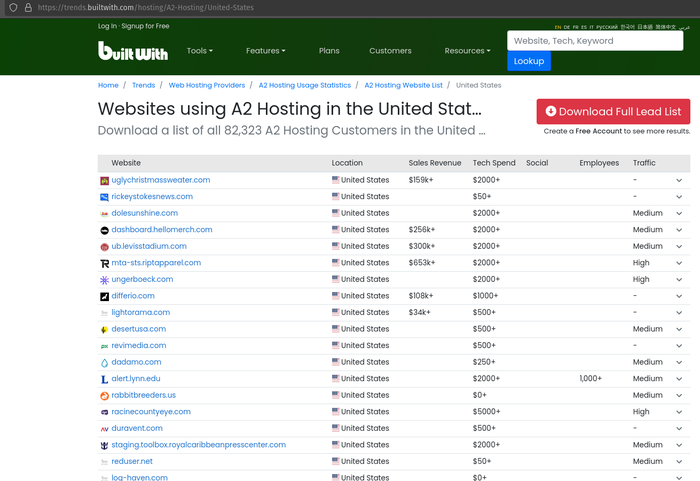Click the alert.lynn.edu favicon icon
This screenshot has height=481, width=700.
(x=104, y=379)
